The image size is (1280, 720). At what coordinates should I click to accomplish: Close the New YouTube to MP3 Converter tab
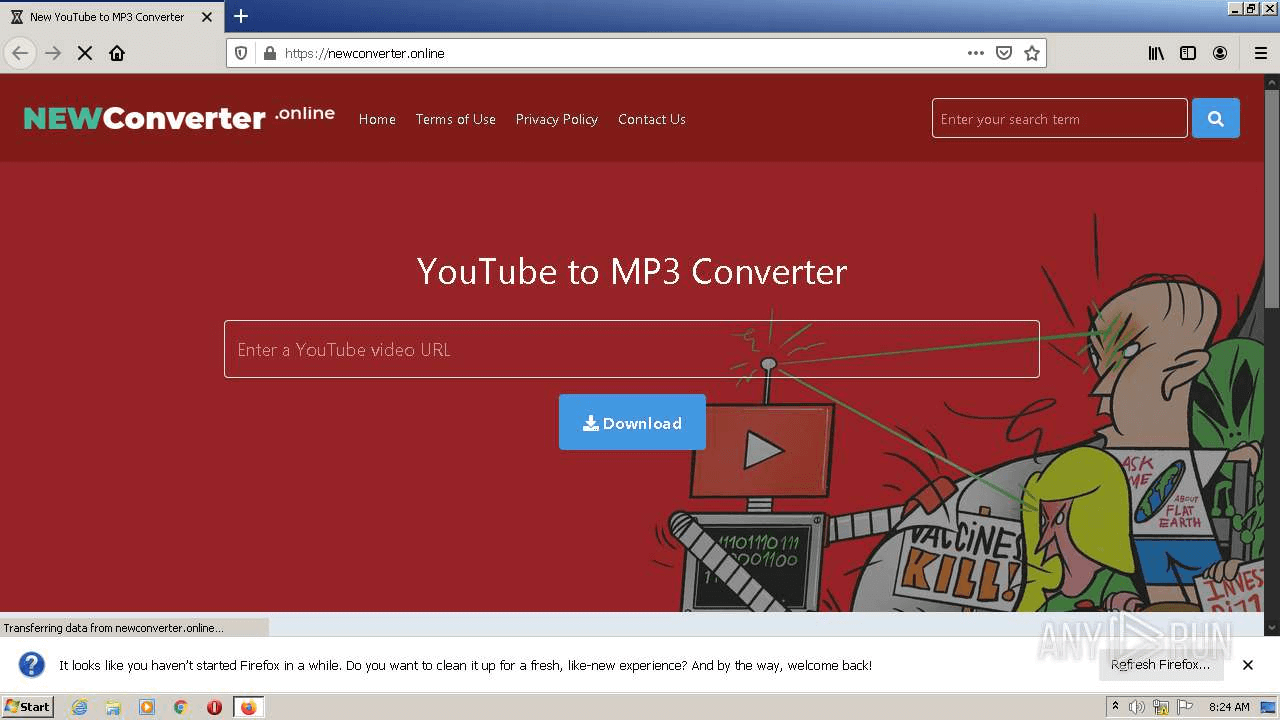click(207, 17)
